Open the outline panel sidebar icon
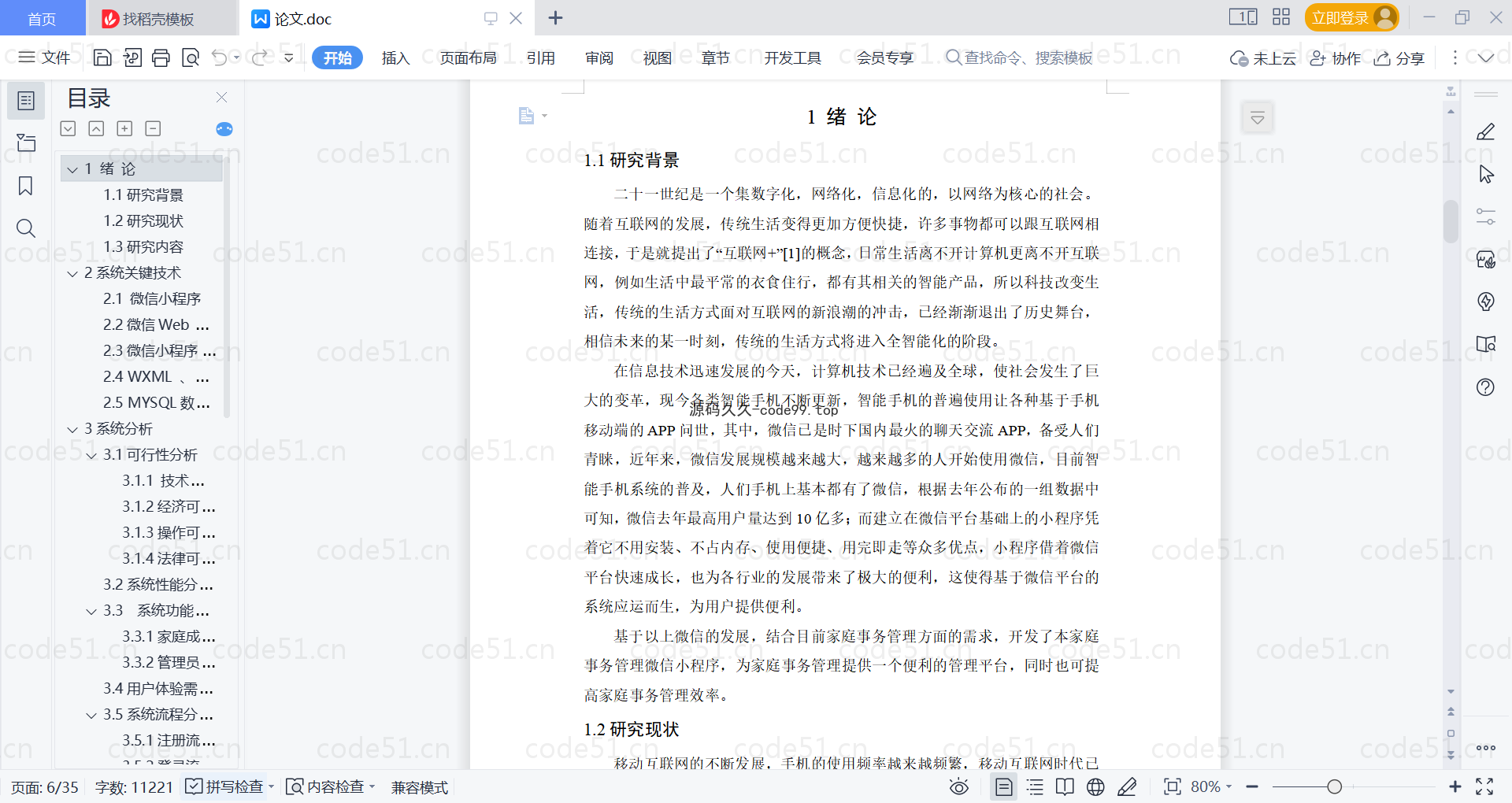The height and width of the screenshot is (803, 1512). click(x=26, y=101)
